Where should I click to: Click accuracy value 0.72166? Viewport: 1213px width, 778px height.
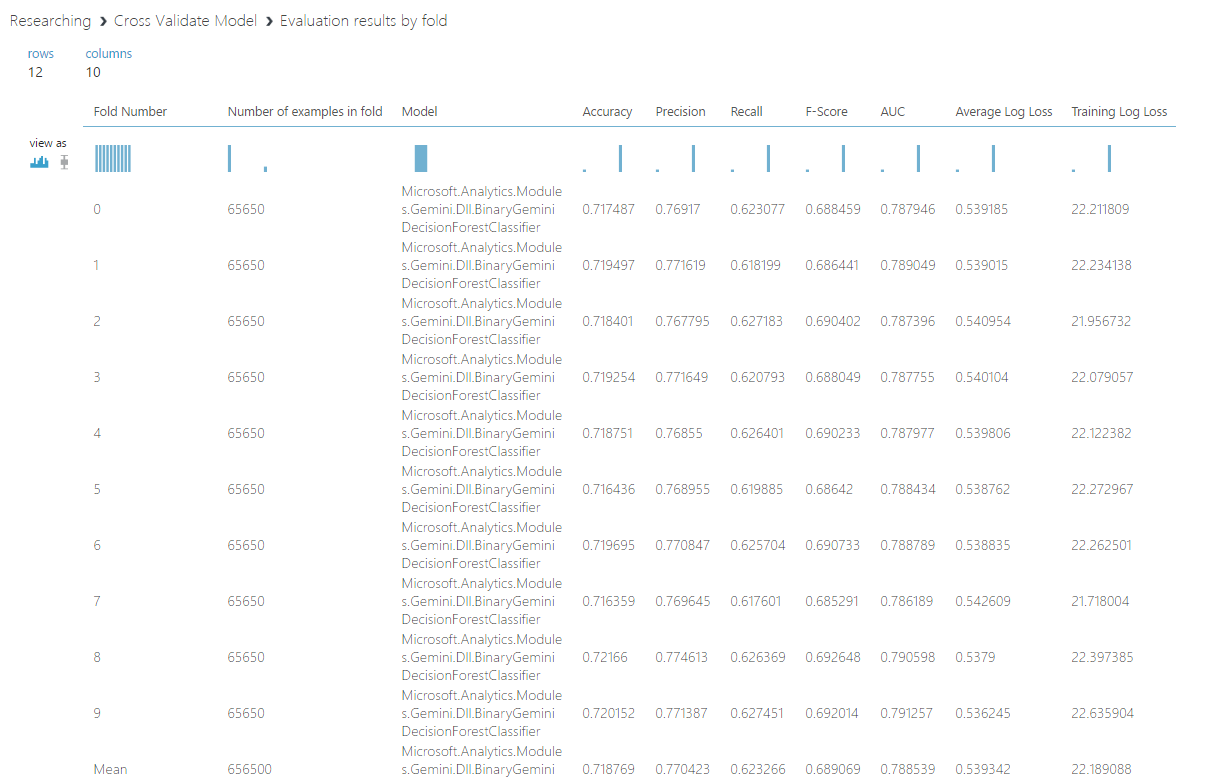604,657
